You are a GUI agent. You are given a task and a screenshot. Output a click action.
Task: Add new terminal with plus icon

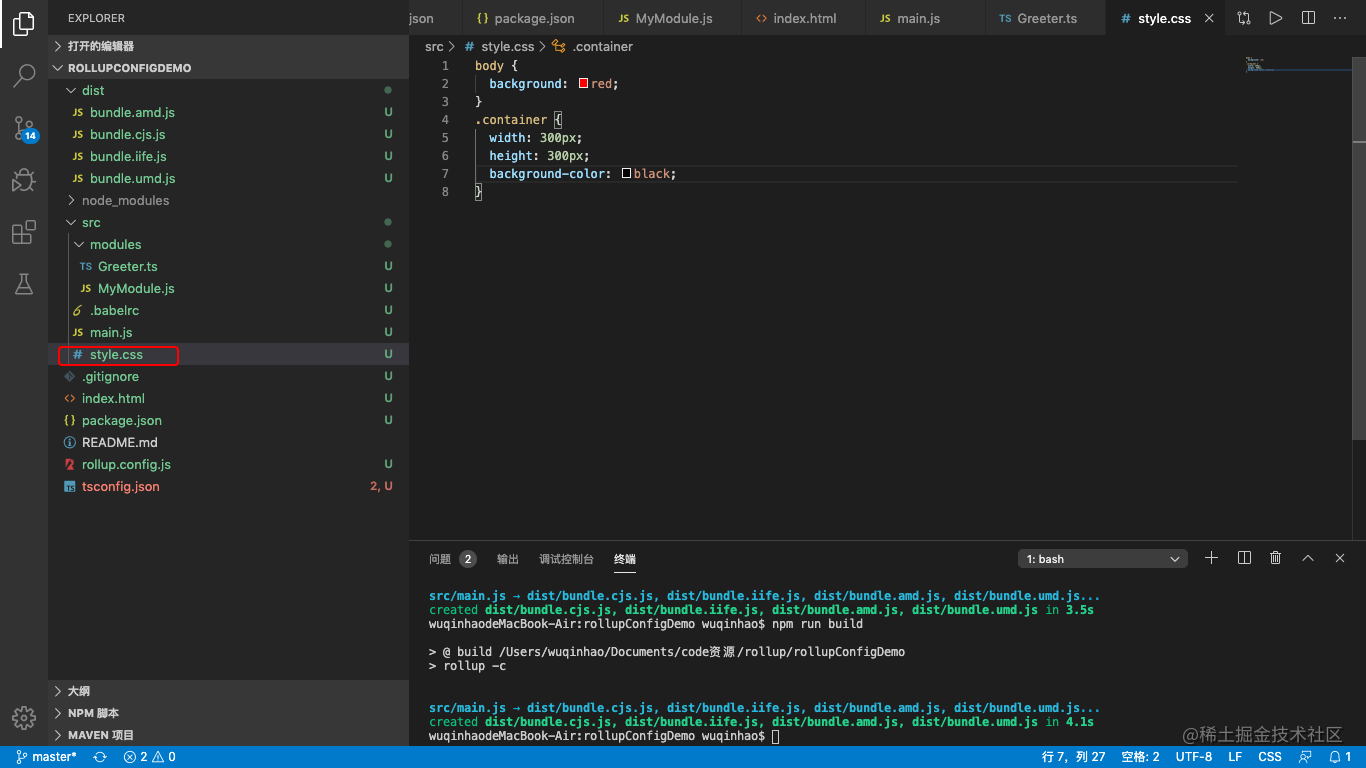point(1211,558)
